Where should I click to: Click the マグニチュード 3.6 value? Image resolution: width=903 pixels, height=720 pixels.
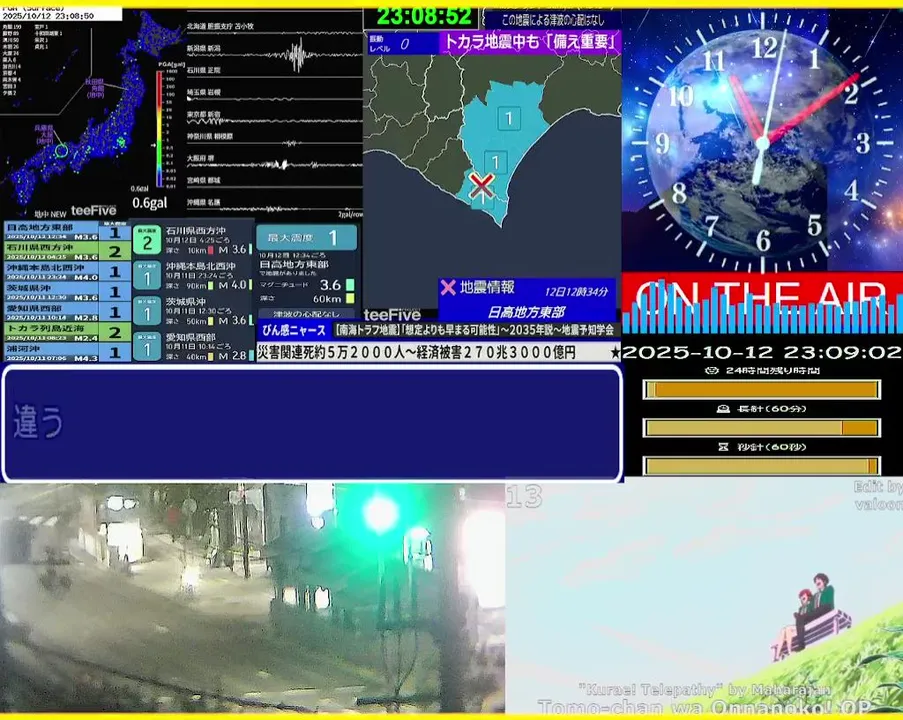click(331, 285)
